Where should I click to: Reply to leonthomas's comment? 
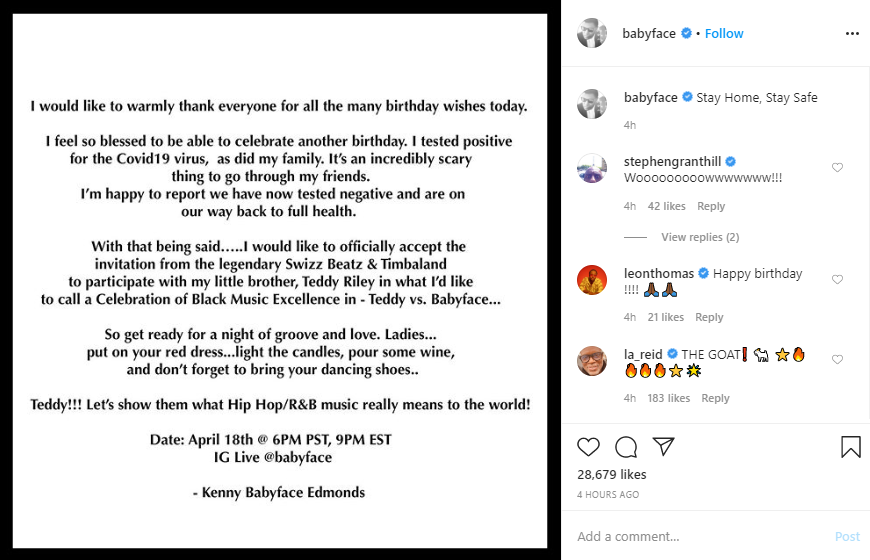coord(709,317)
